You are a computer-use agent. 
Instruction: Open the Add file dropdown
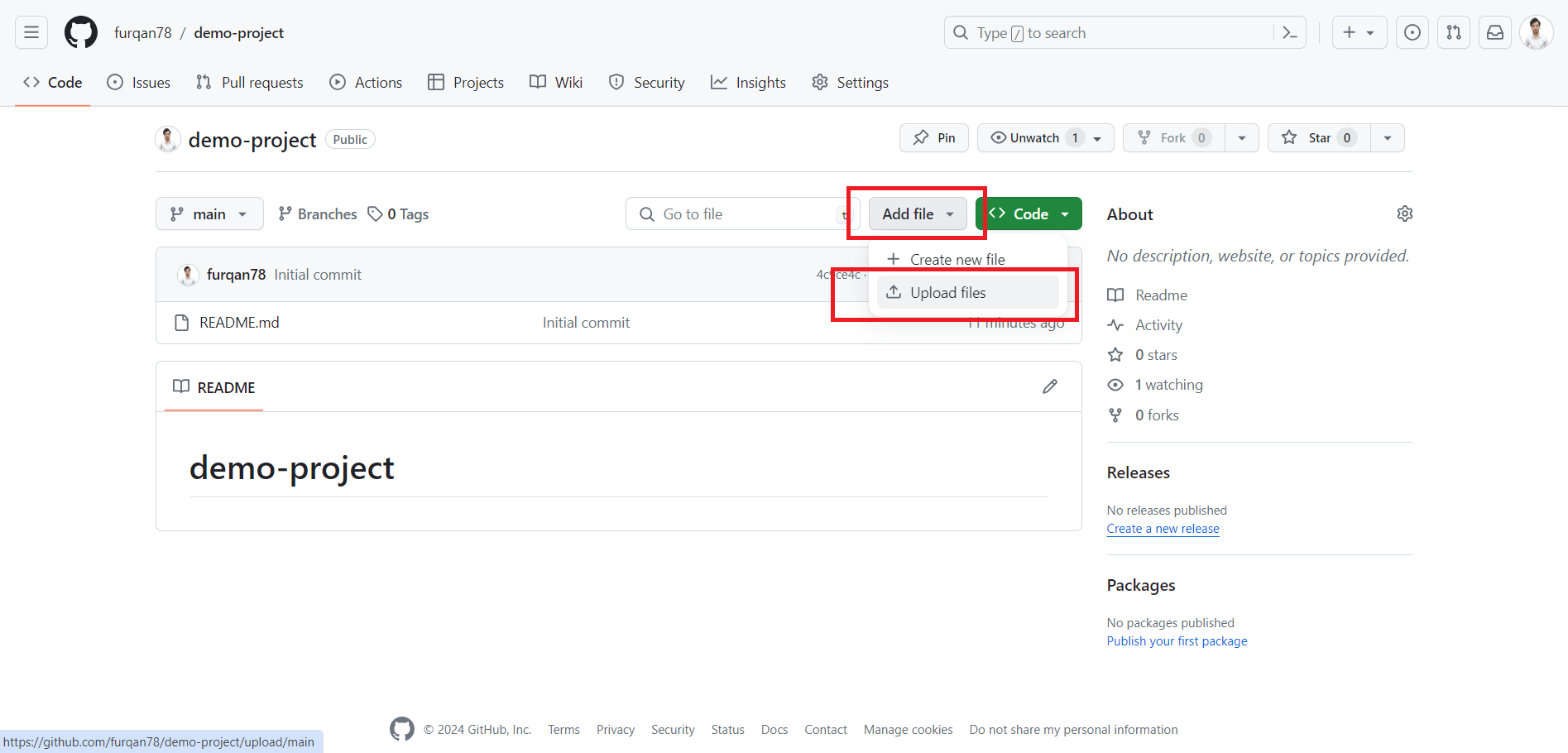pyautogui.click(x=917, y=213)
